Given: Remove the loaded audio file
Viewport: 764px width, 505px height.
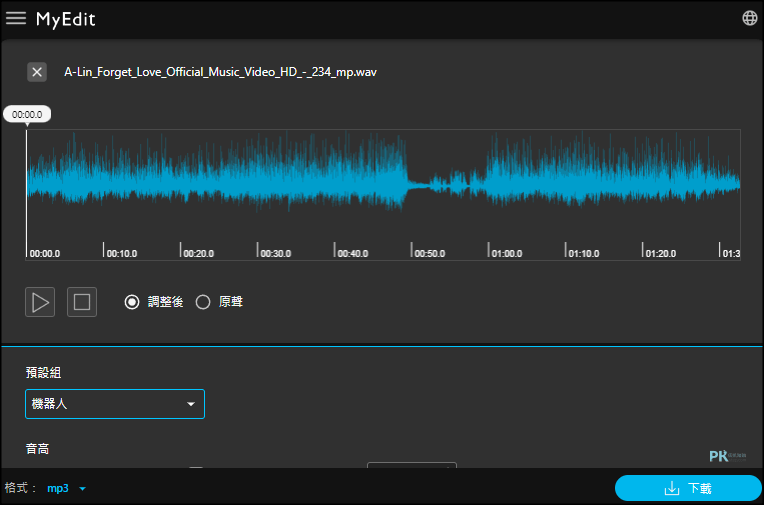Looking at the screenshot, I should (37, 72).
